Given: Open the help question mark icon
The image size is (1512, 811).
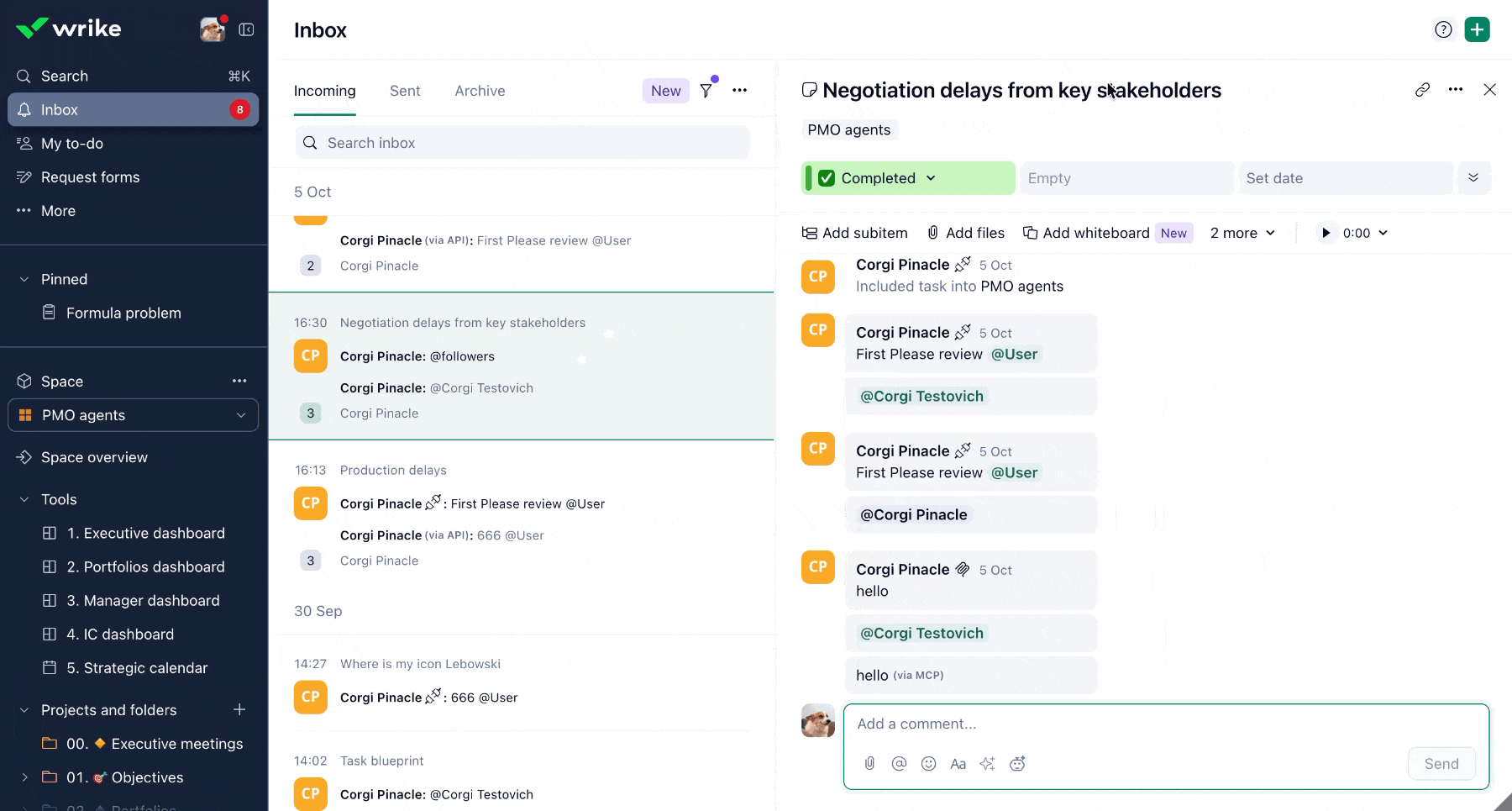Looking at the screenshot, I should pyautogui.click(x=1443, y=29).
